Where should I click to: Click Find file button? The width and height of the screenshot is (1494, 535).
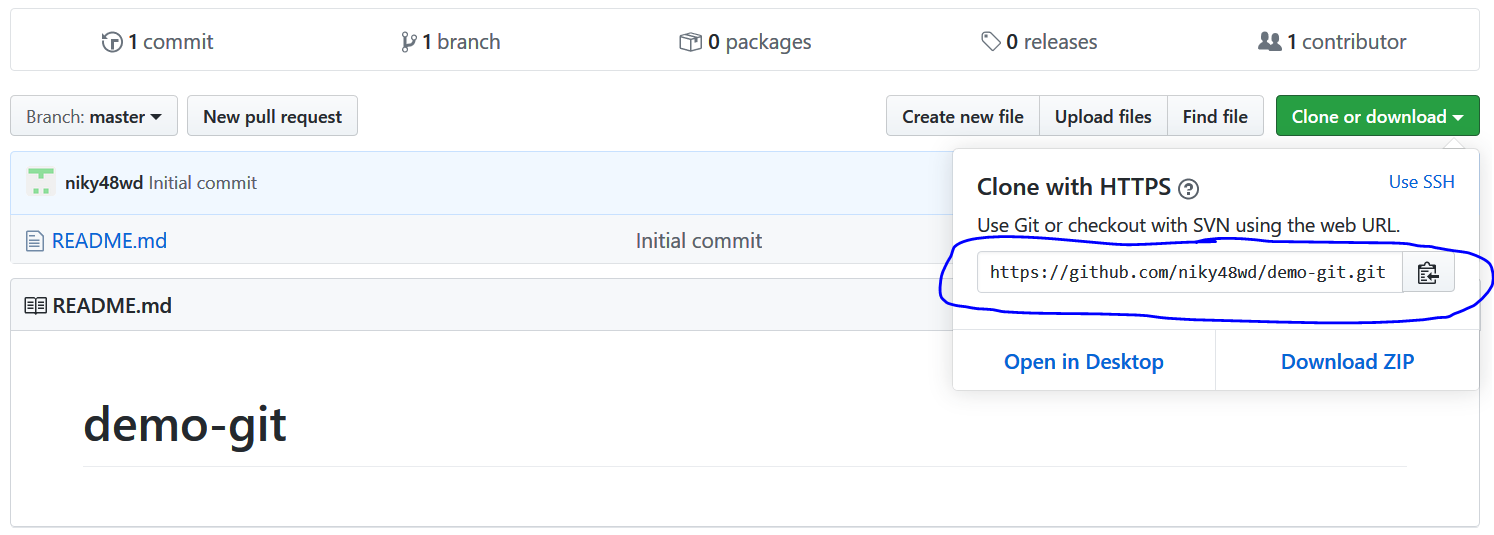(x=1215, y=116)
